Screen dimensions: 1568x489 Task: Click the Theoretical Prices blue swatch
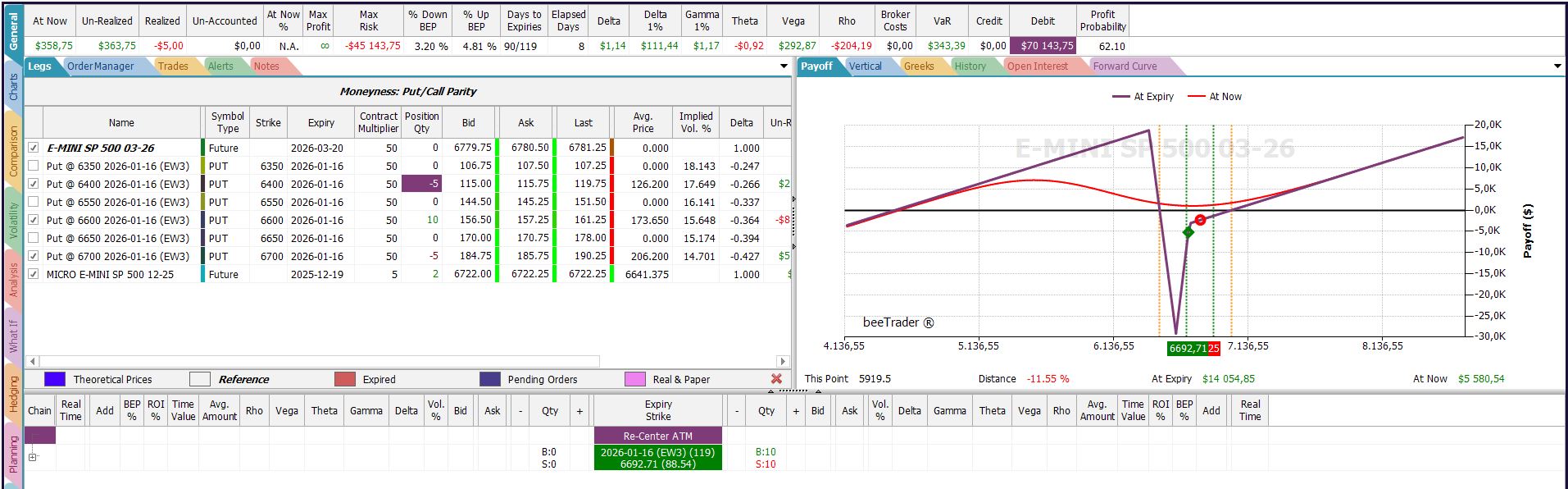(55, 379)
